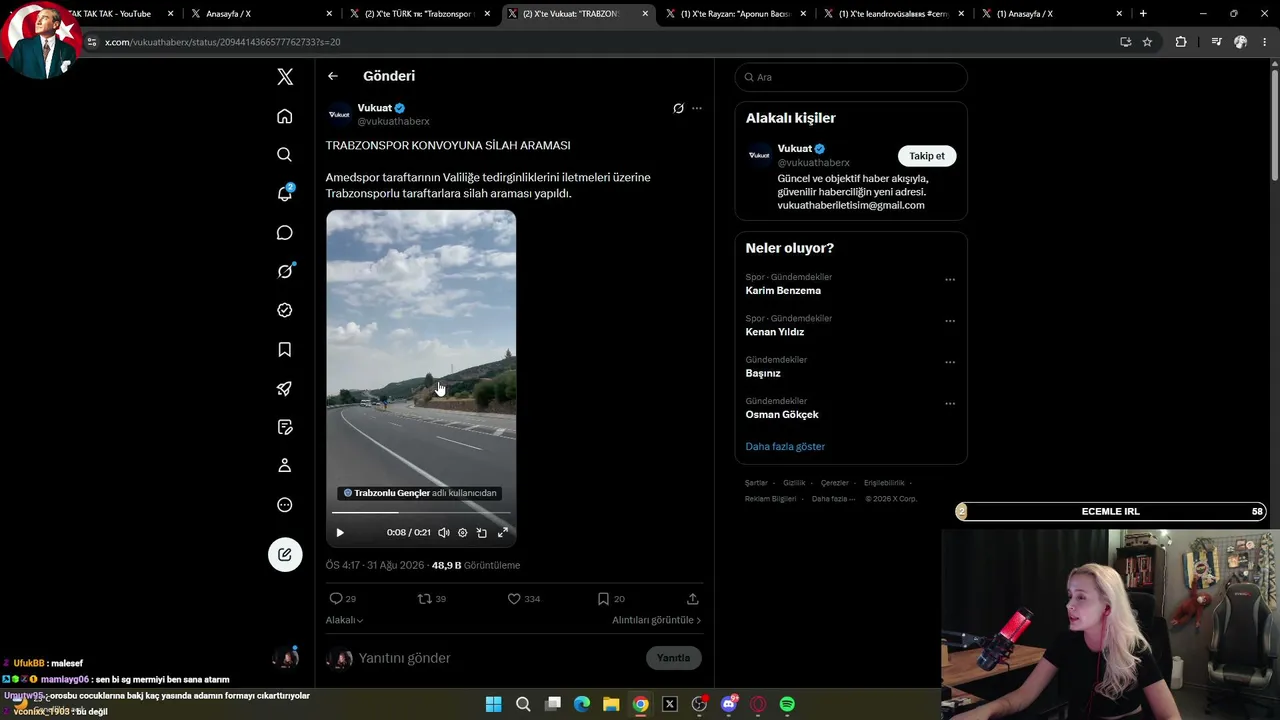Expand the video to fullscreen
The image size is (1280, 720).
click(x=503, y=533)
